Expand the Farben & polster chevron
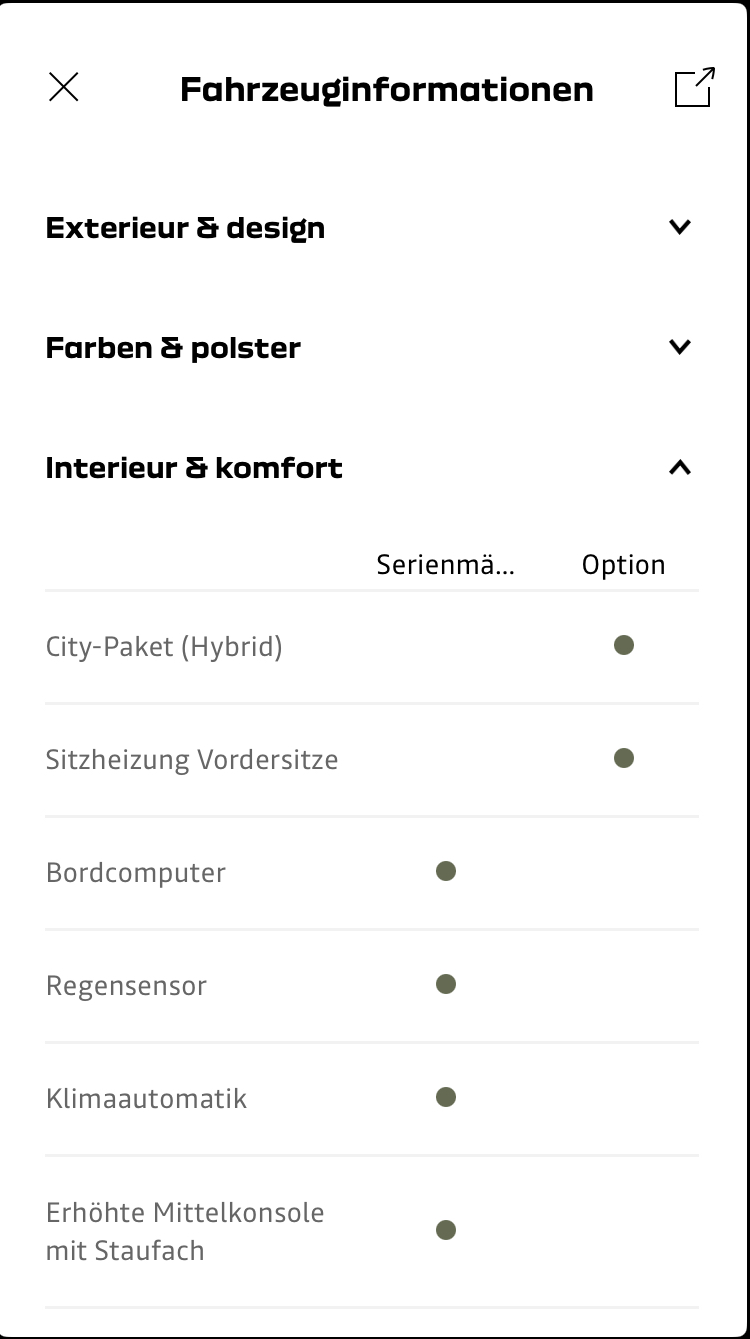Screen dimensions: 750x1339 pyautogui.click(x=680, y=347)
